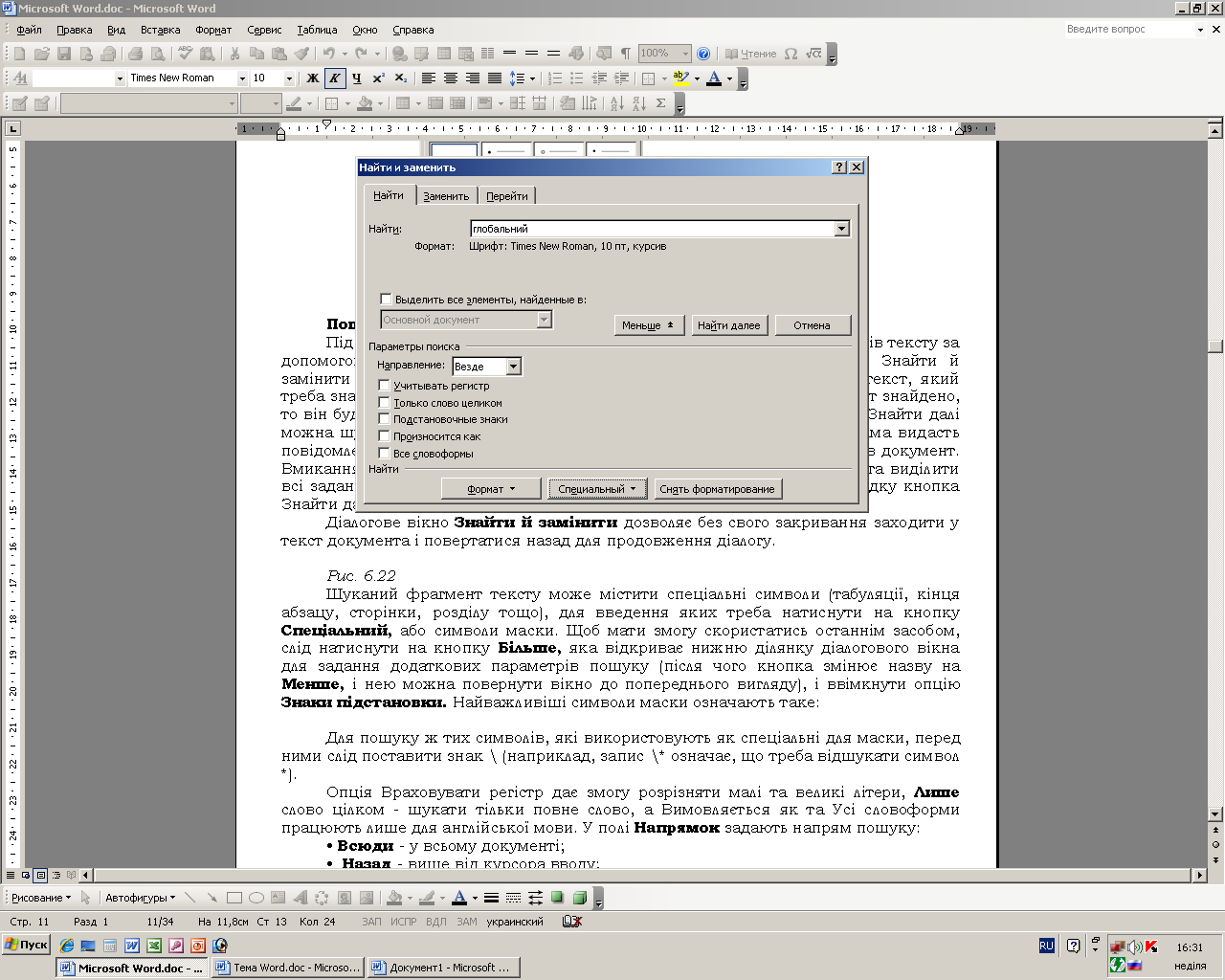Increase paragraph indent
1225x980 pixels.
pos(621,78)
